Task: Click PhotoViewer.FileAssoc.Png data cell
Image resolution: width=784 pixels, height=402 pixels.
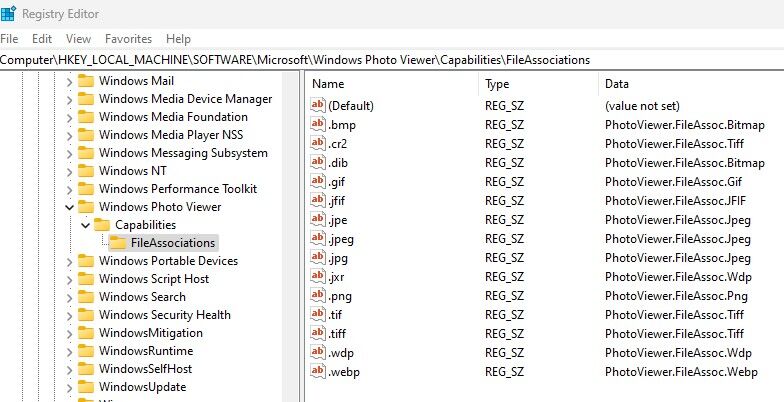Action: (x=676, y=296)
